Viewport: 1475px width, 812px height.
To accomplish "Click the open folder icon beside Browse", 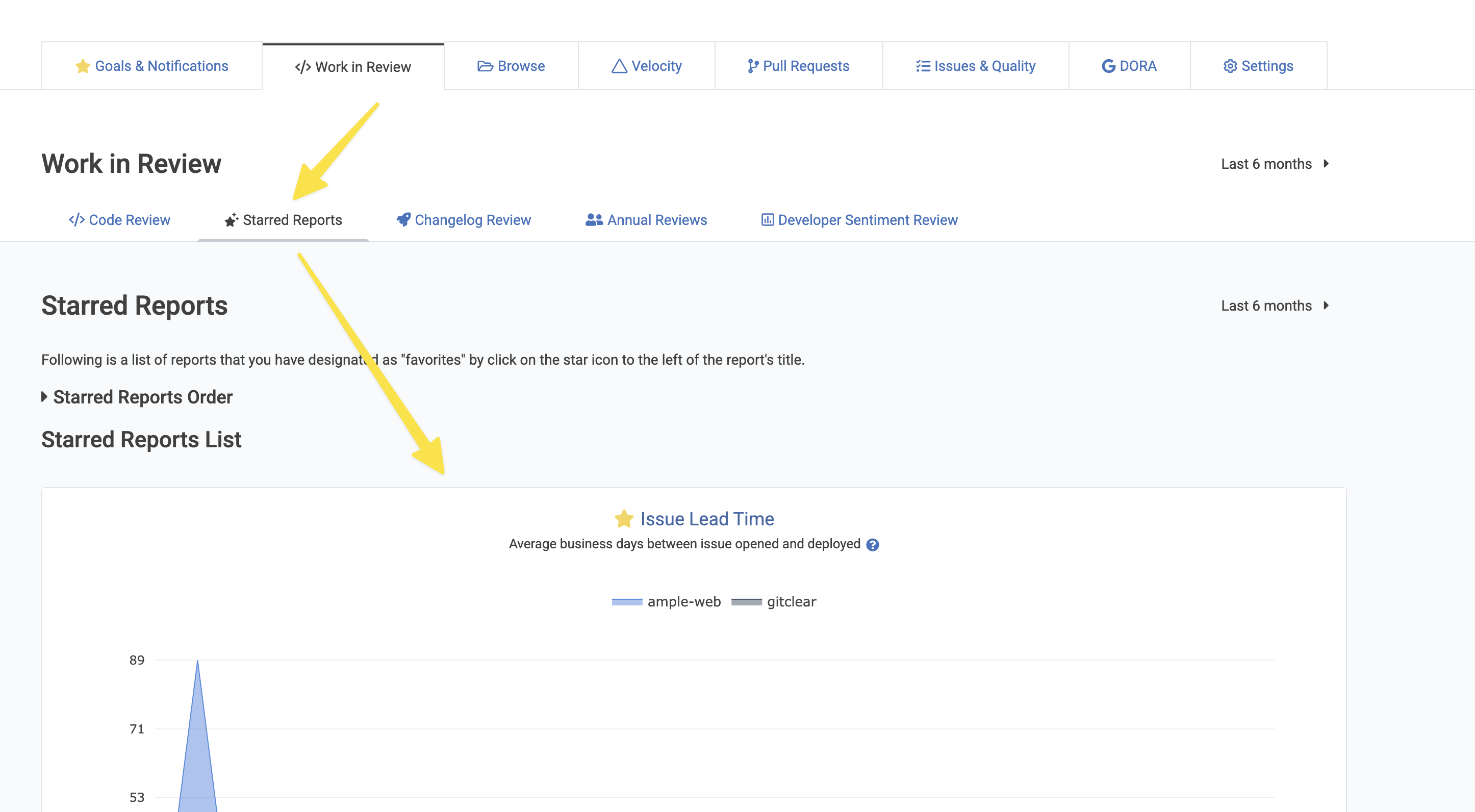I will [485, 66].
